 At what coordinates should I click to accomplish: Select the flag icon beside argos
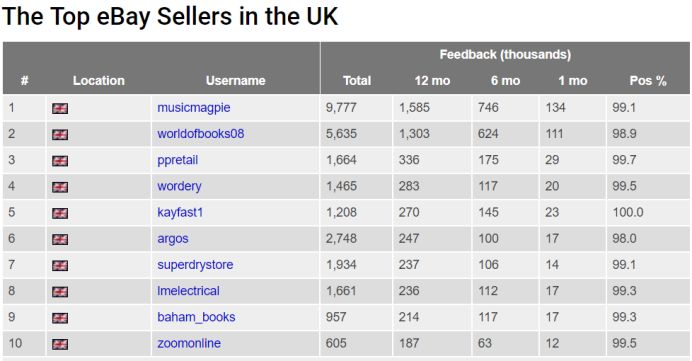tap(60, 239)
